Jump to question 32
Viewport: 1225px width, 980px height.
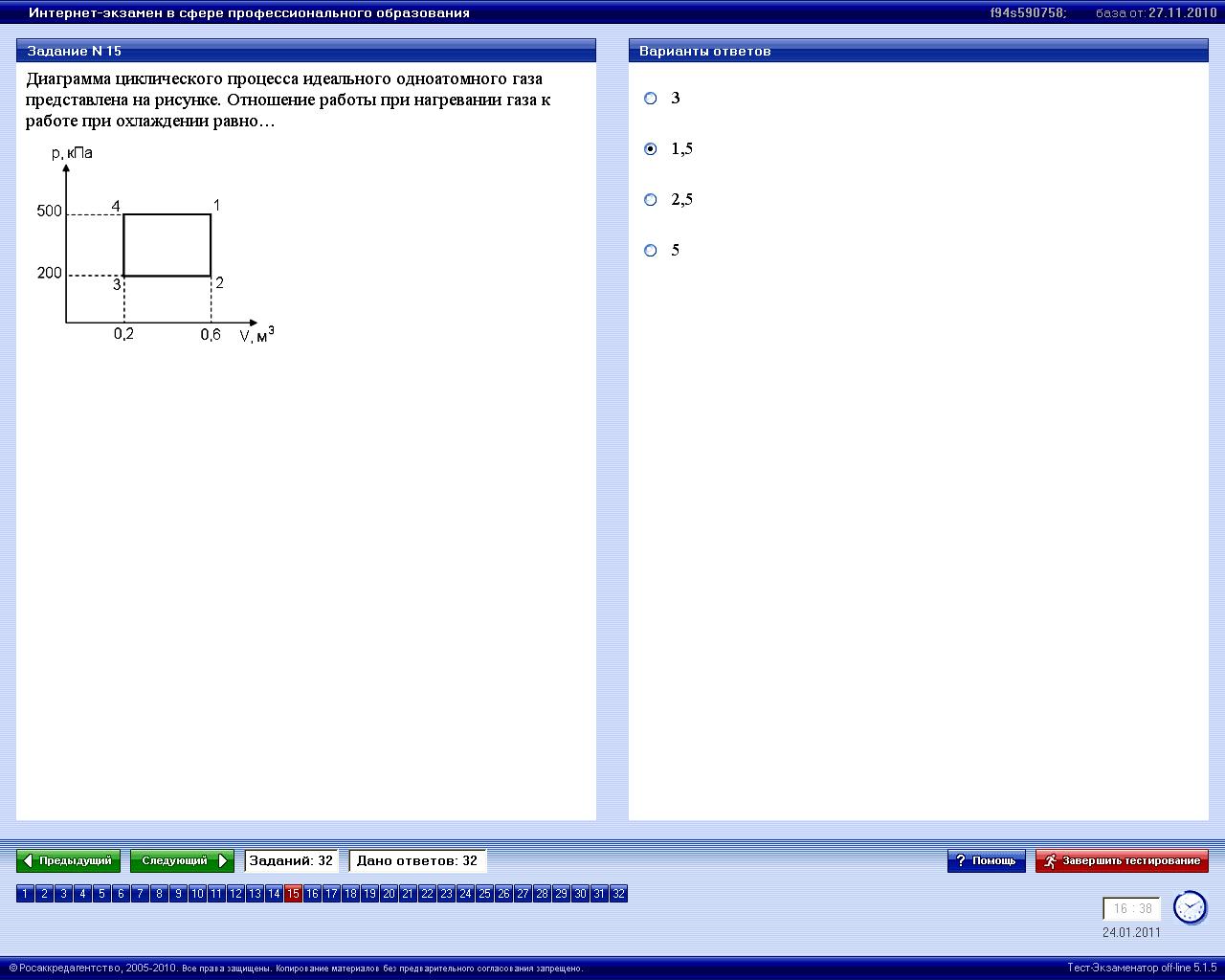(x=618, y=894)
